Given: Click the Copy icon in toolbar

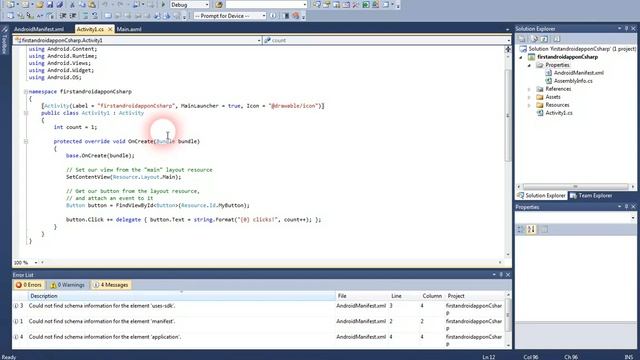Looking at the screenshot, I should pyautogui.click(x=82, y=4).
